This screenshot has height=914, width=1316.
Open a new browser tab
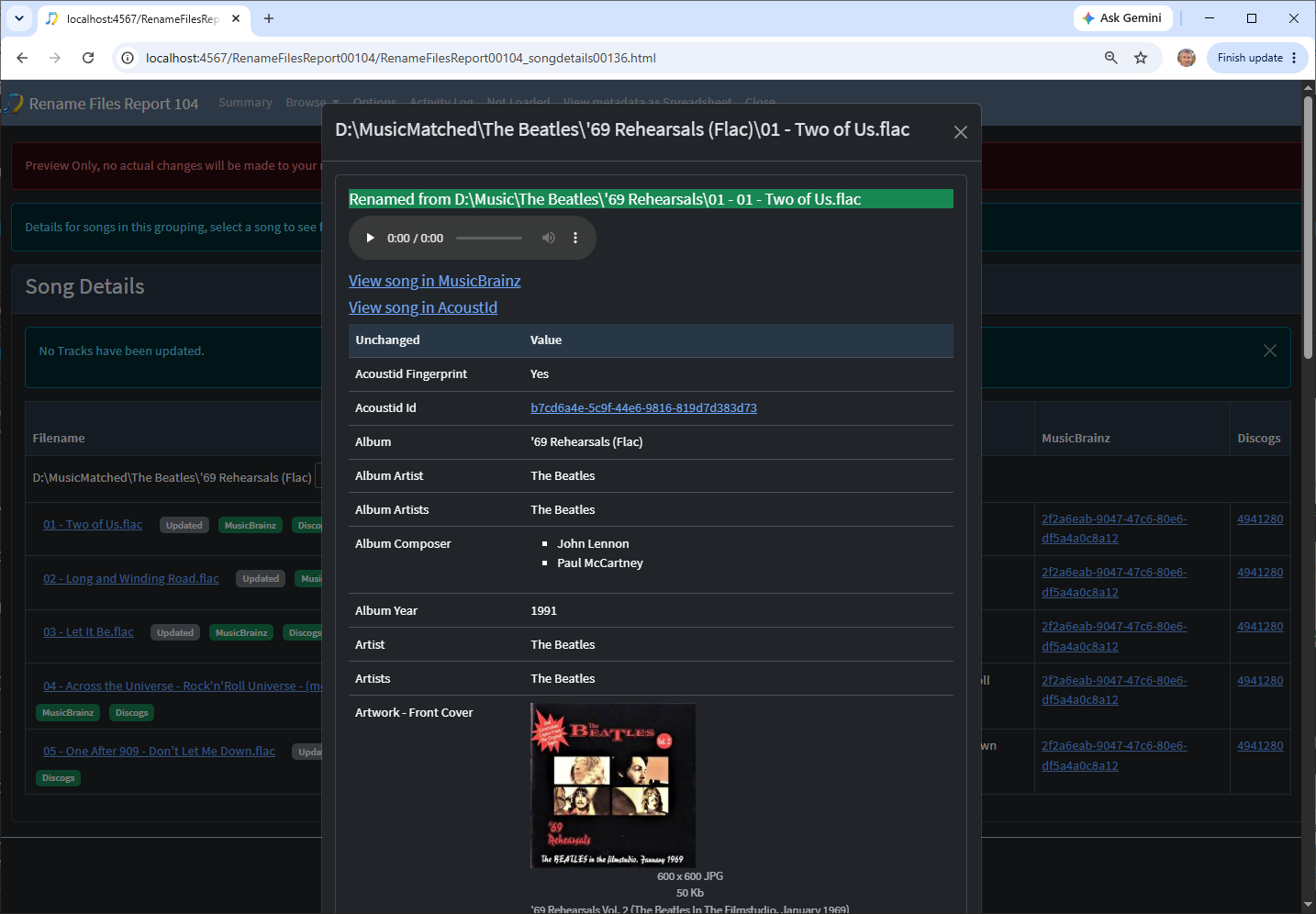(x=269, y=18)
